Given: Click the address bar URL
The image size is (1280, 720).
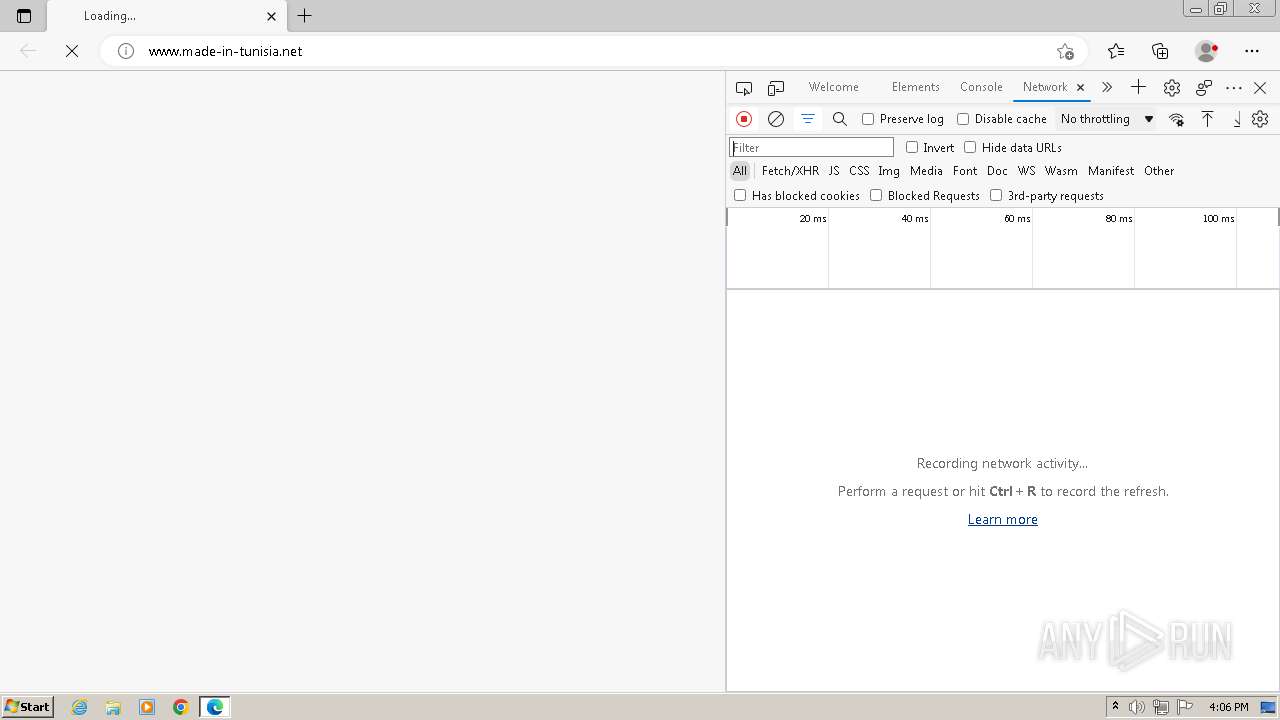Looking at the screenshot, I should (225, 51).
